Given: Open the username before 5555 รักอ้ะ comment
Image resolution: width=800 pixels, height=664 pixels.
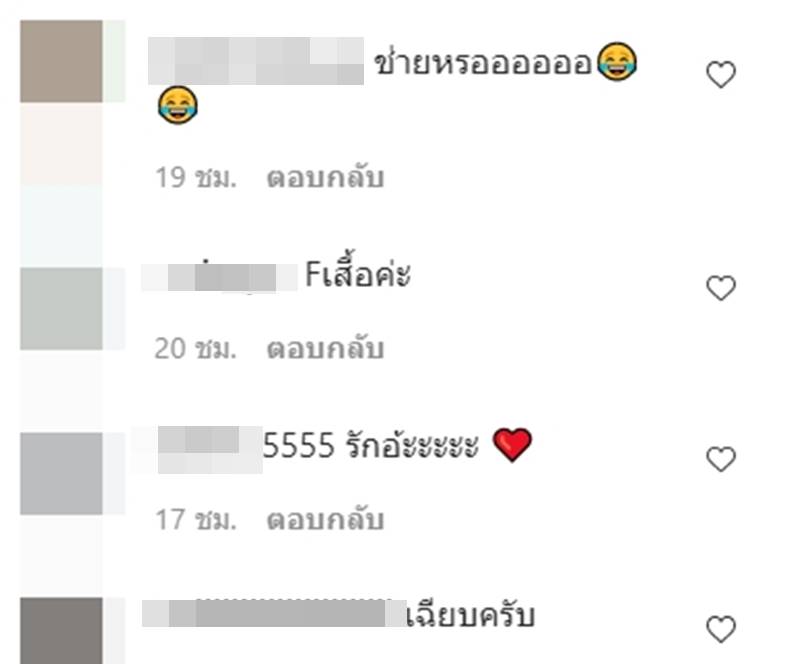Looking at the screenshot, I should pyautogui.click(x=210, y=450).
